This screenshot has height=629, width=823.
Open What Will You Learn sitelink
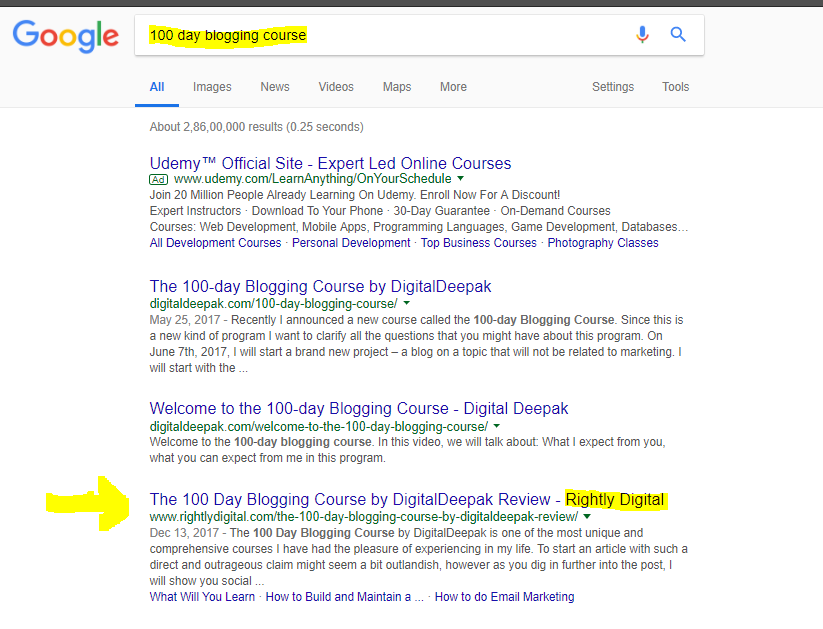(x=202, y=597)
